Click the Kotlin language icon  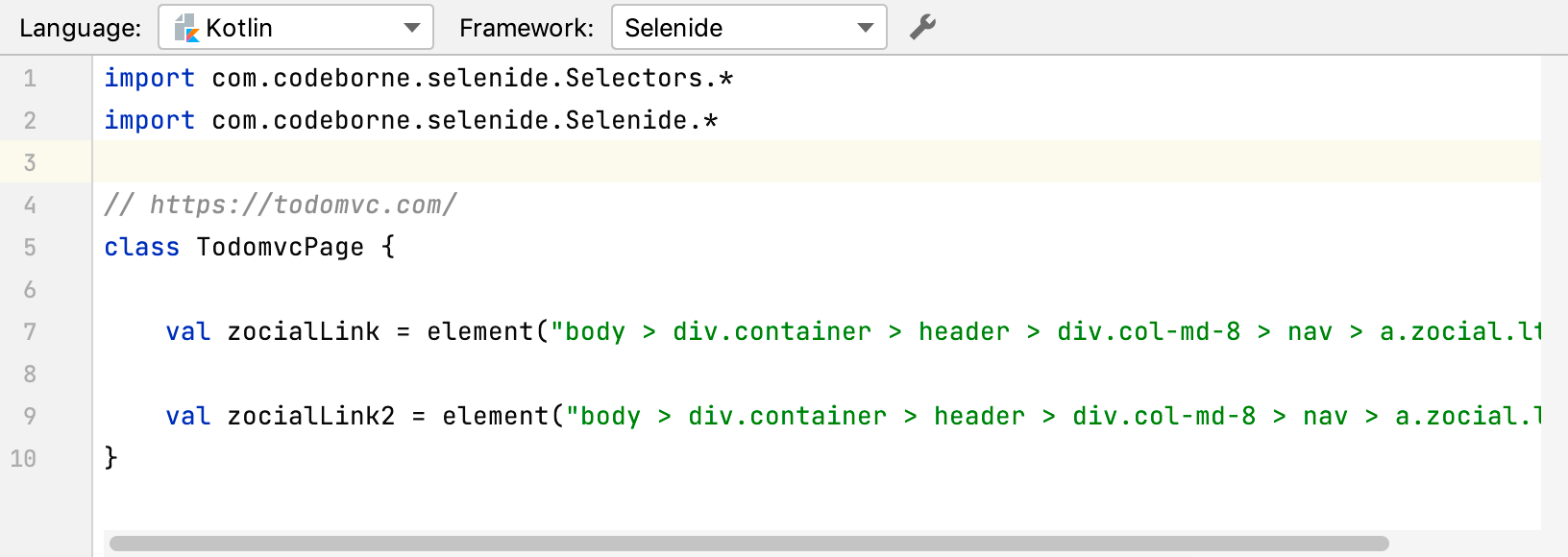tap(186, 28)
